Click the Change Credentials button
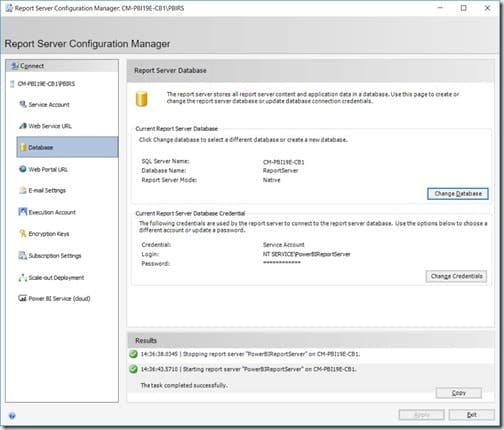 click(x=456, y=276)
